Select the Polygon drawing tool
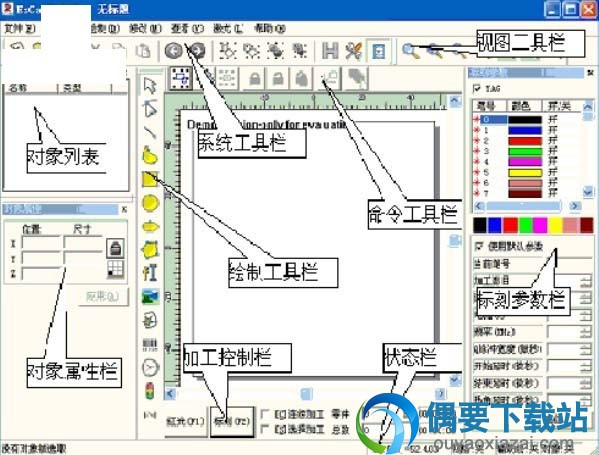The width and height of the screenshot is (599, 455). click(150, 250)
